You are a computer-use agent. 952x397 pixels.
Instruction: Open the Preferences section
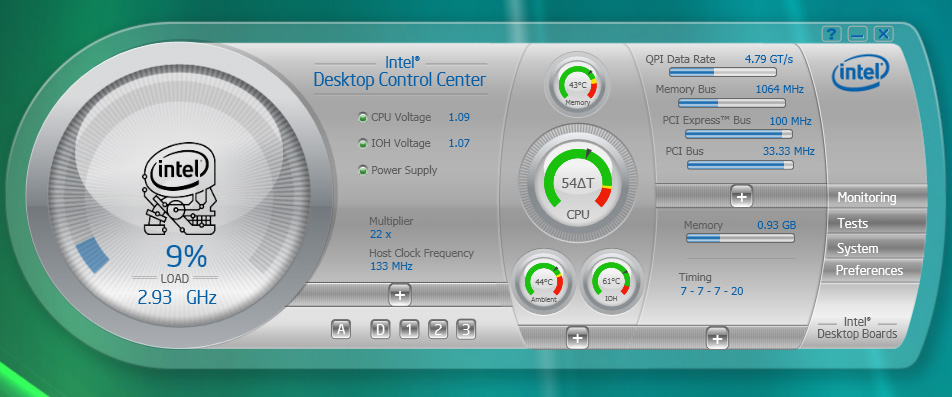[869, 270]
